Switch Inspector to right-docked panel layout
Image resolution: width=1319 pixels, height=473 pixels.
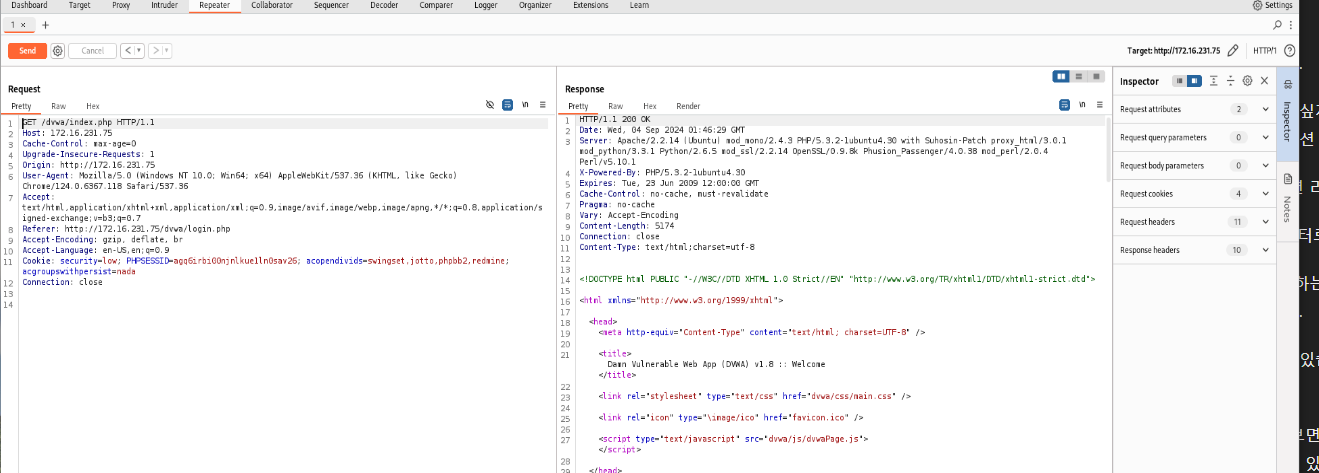click(1194, 81)
